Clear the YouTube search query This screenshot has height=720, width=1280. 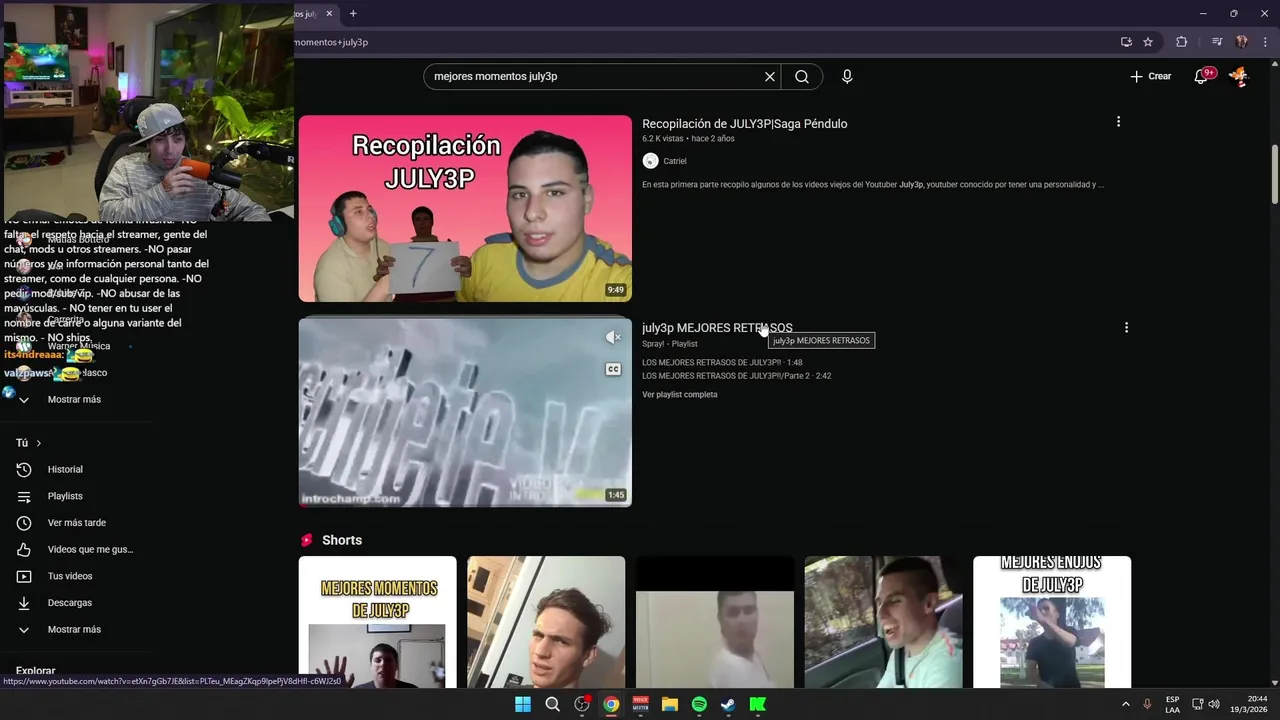tap(770, 76)
